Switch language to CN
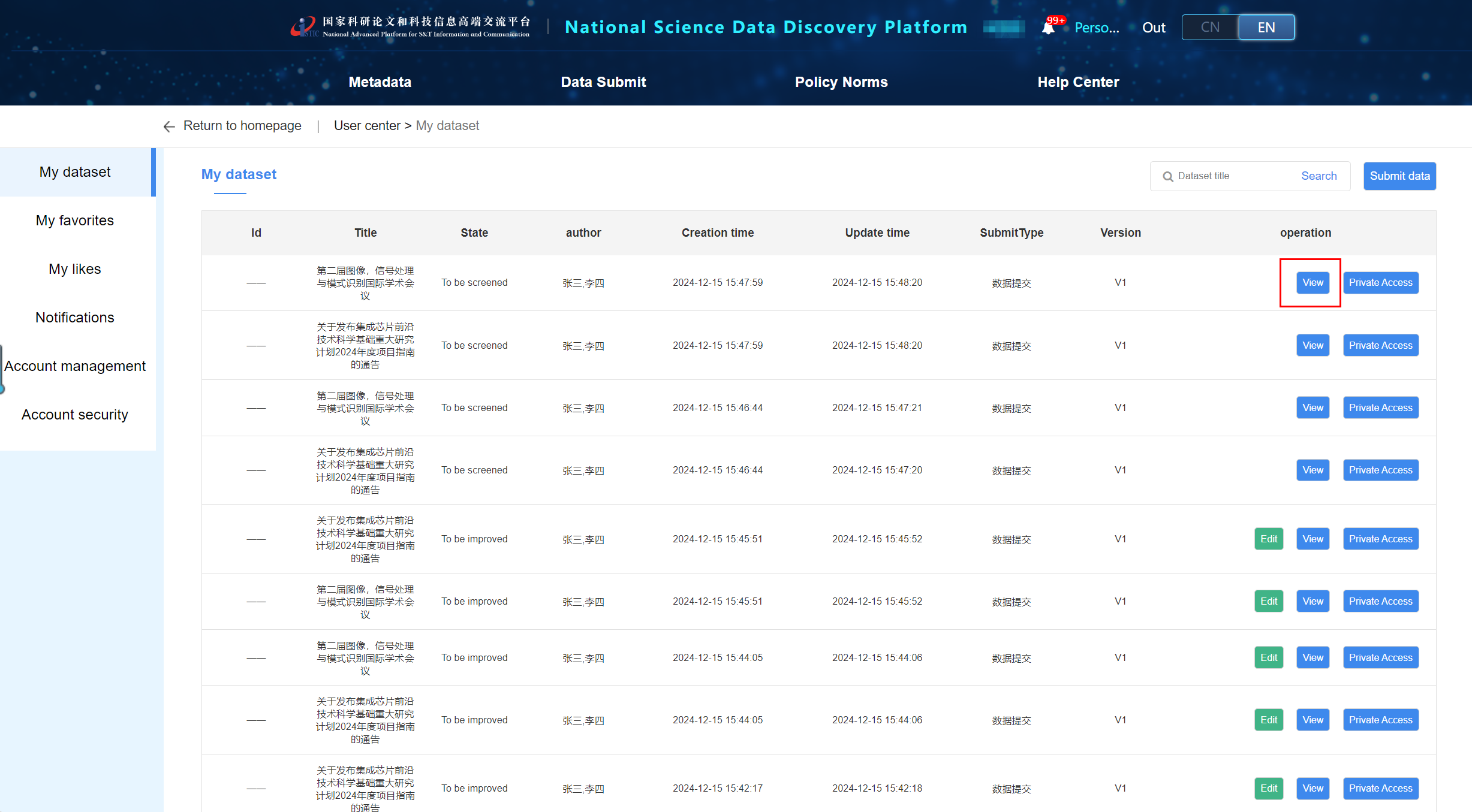 (x=1210, y=28)
